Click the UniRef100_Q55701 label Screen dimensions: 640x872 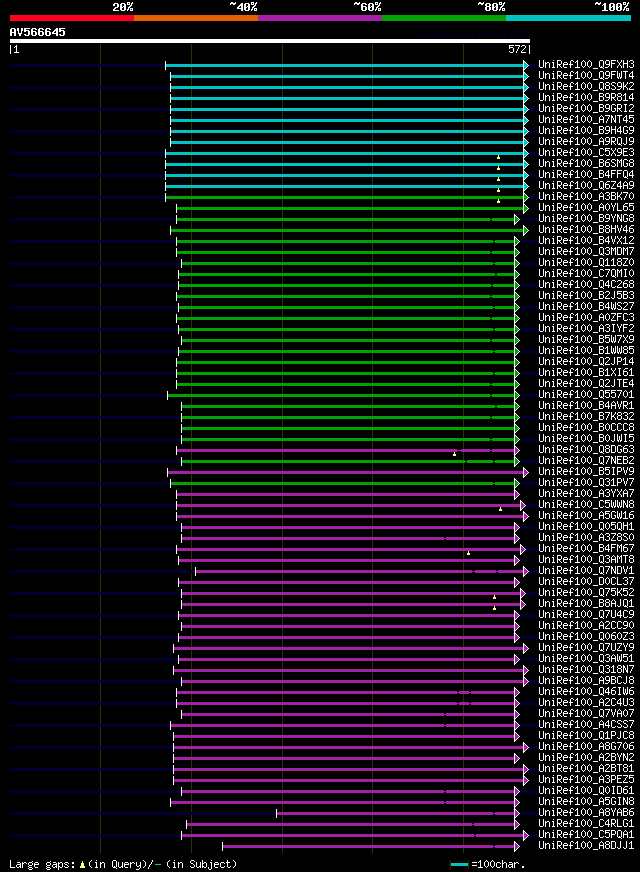click(x=586, y=395)
